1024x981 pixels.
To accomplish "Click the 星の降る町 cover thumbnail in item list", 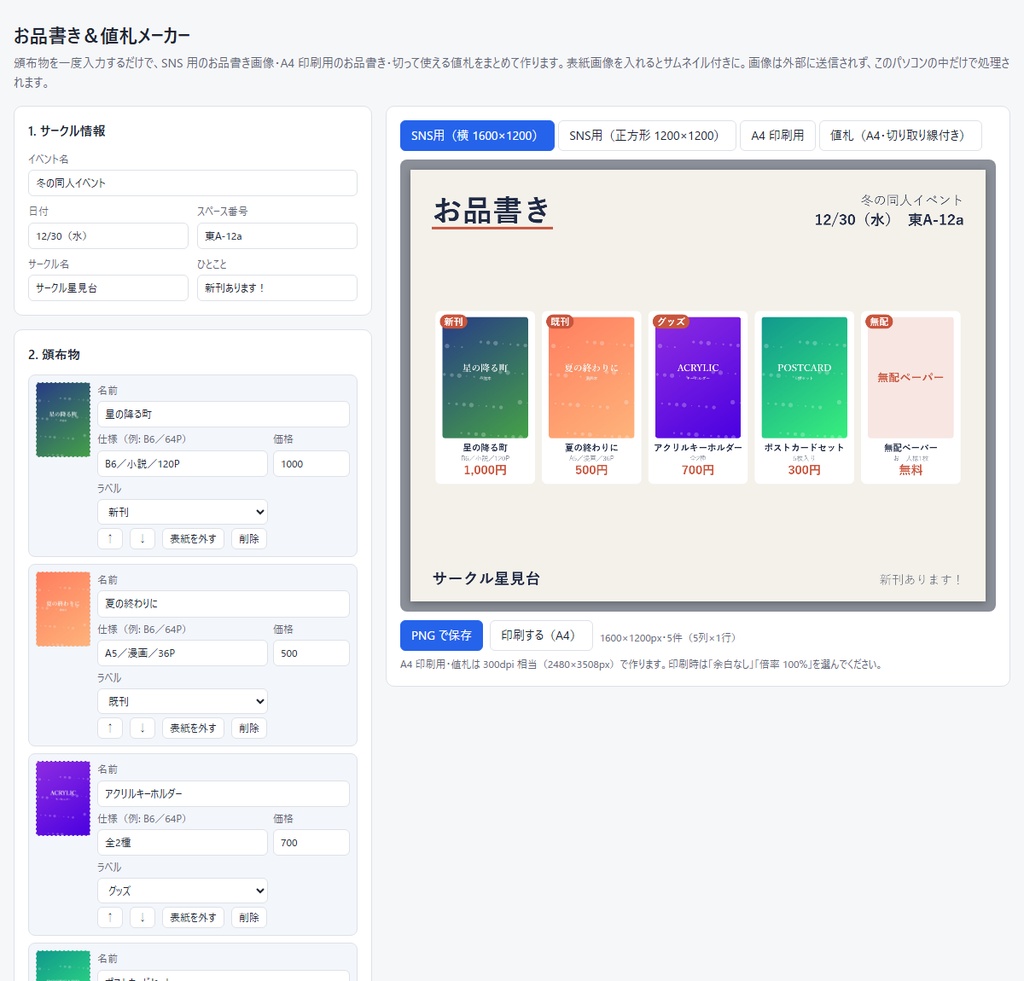I will pyautogui.click(x=63, y=419).
